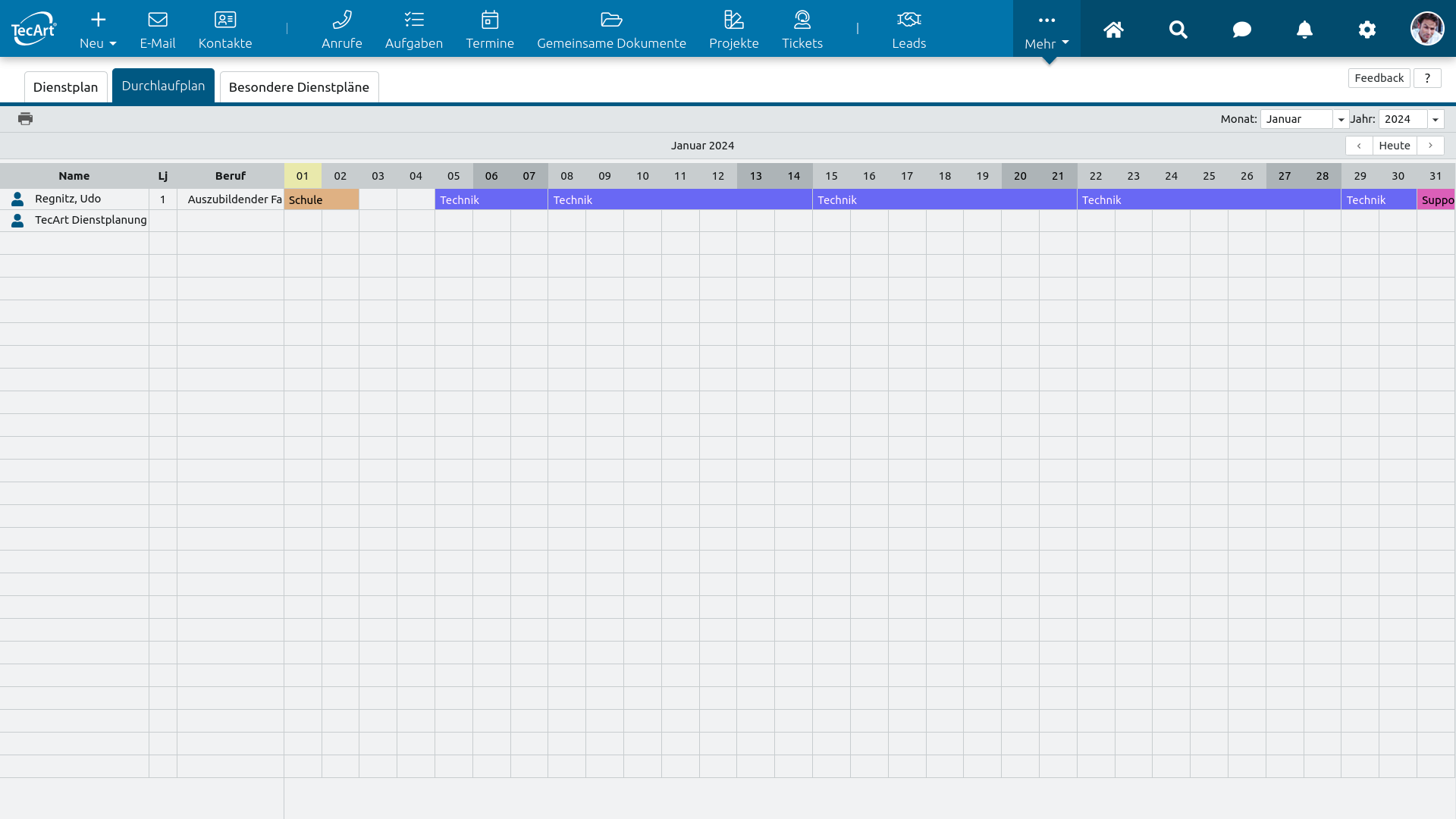Expand the Monat dropdown

[x=1341, y=119]
